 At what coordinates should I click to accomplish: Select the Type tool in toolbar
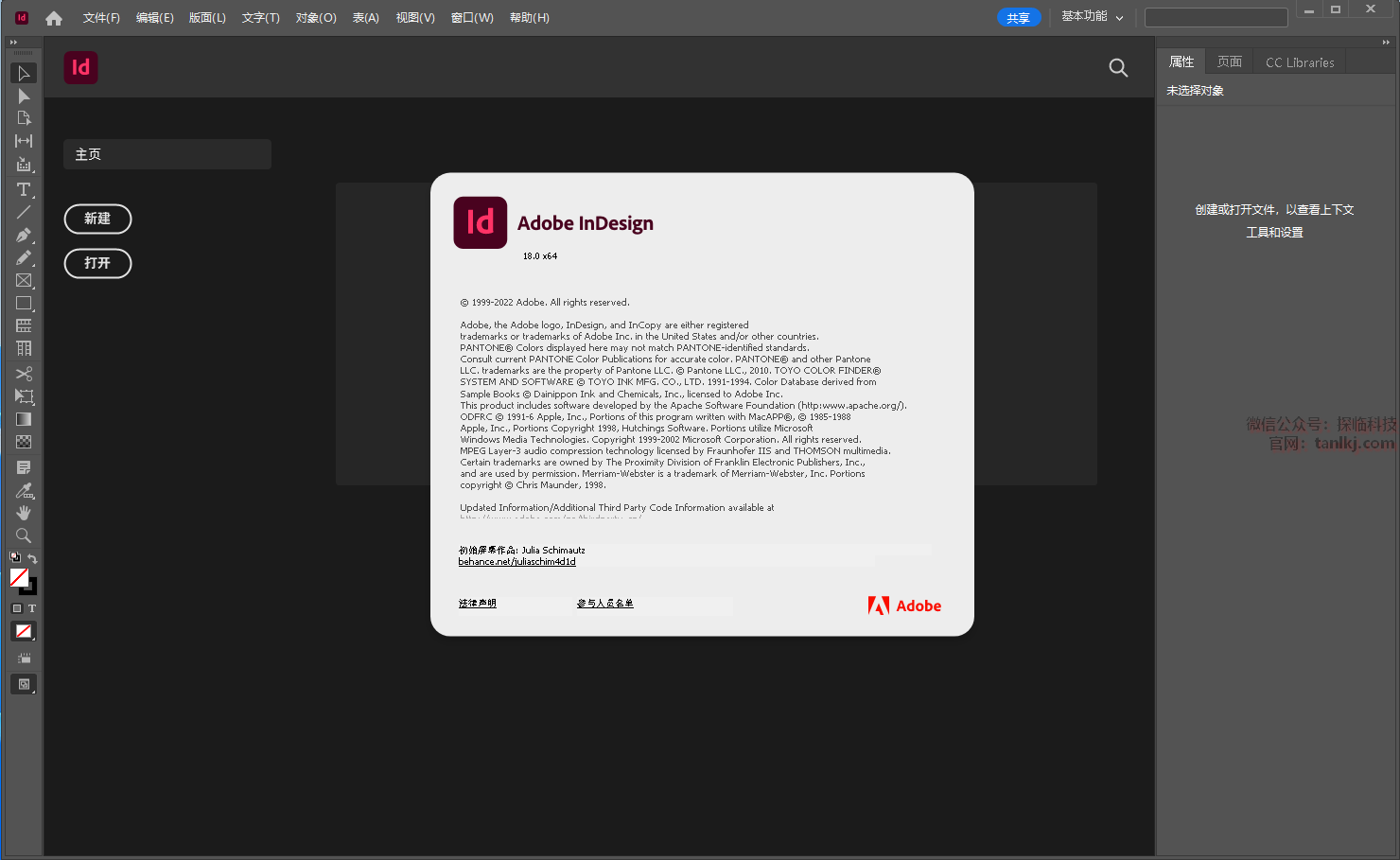24,190
